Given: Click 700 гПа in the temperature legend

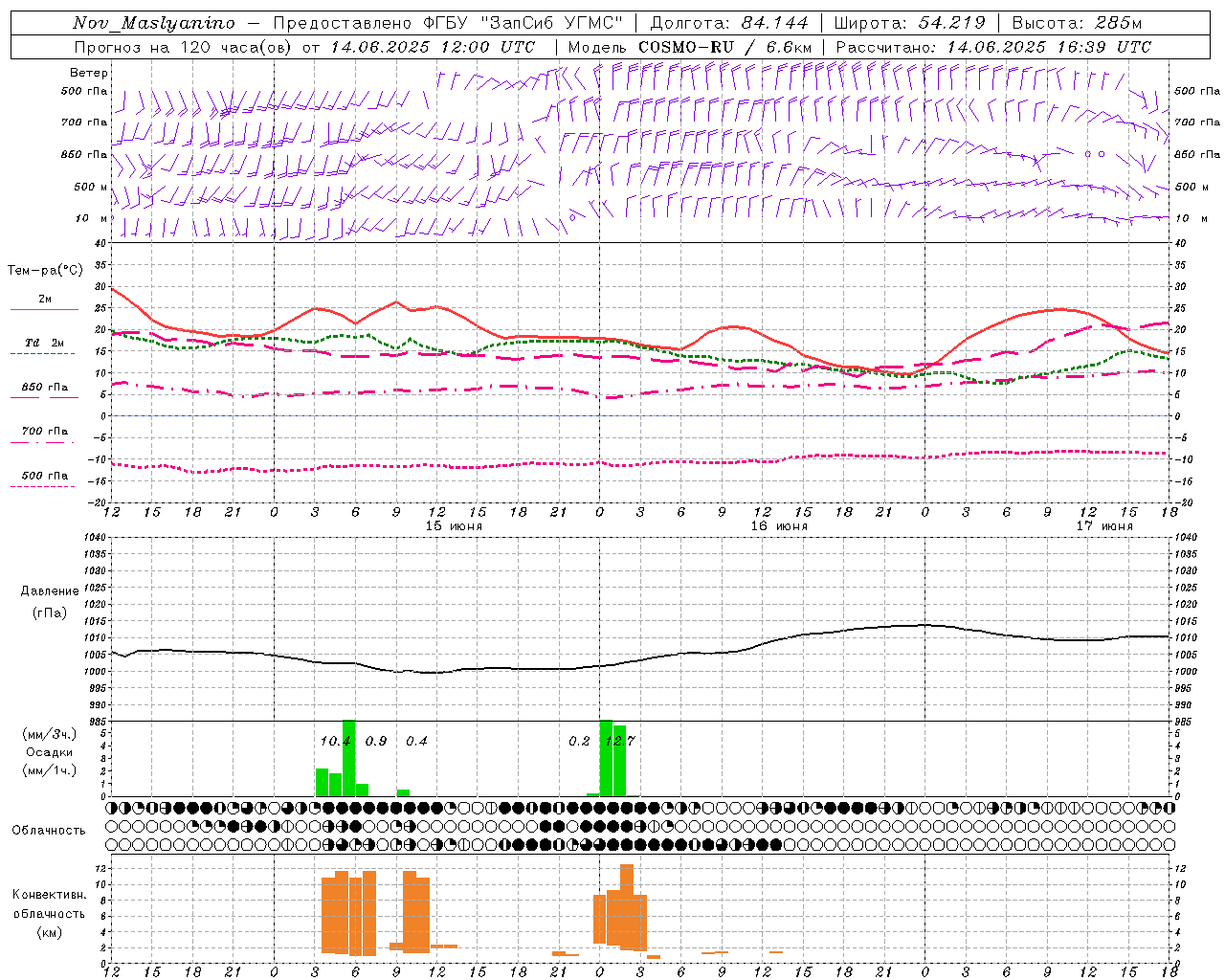Looking at the screenshot, I should pyautogui.click(x=45, y=431).
